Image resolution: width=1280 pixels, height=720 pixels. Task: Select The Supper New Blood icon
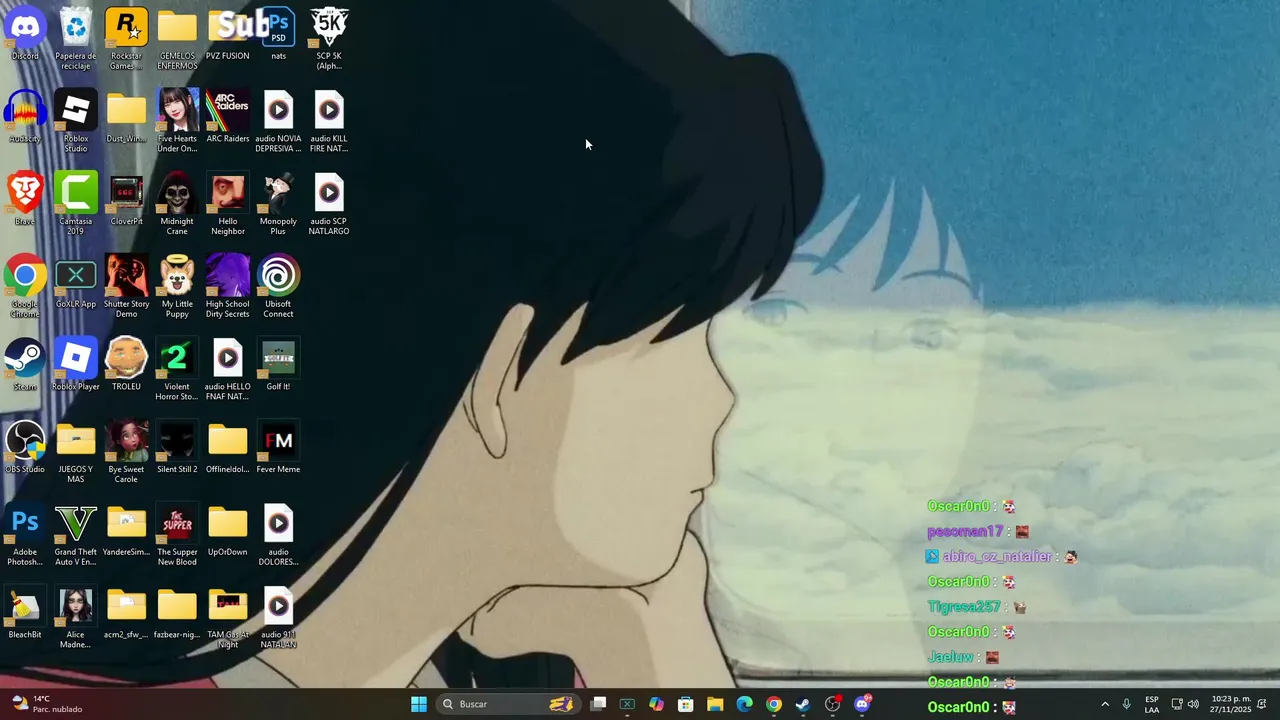pos(177,535)
